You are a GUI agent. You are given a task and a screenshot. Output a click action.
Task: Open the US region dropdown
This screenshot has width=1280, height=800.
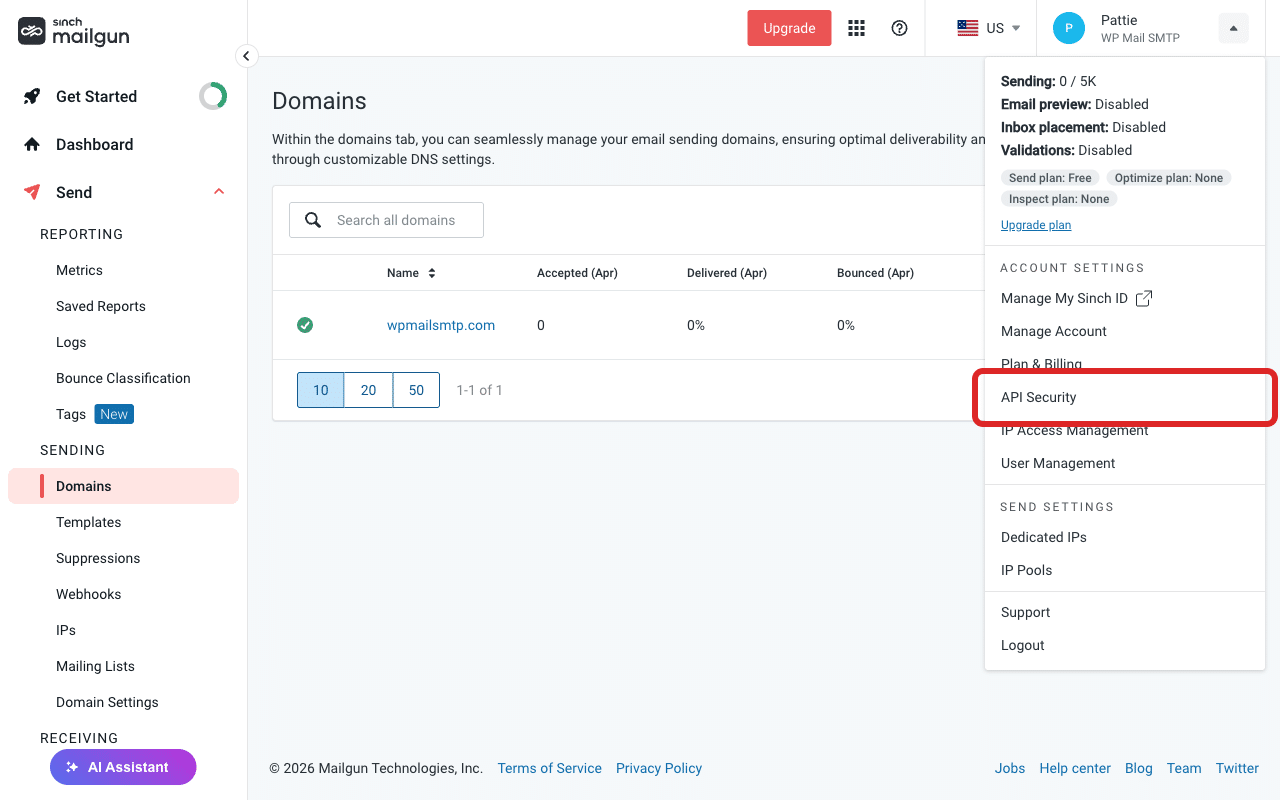coord(988,28)
